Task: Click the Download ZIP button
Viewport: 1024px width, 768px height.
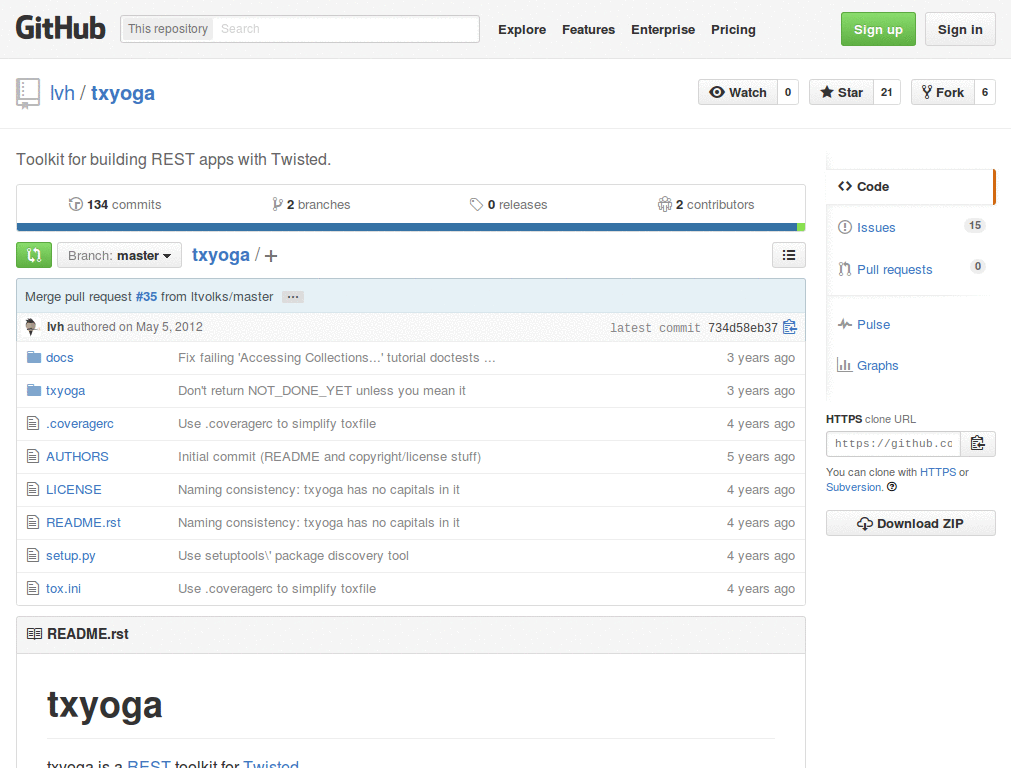Action: [910, 523]
